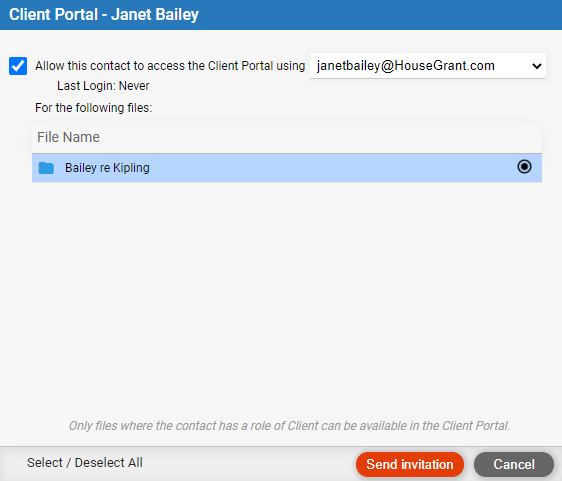The image size is (562, 481).
Task: Cancel the Client Portal dialog
Action: pyautogui.click(x=514, y=465)
